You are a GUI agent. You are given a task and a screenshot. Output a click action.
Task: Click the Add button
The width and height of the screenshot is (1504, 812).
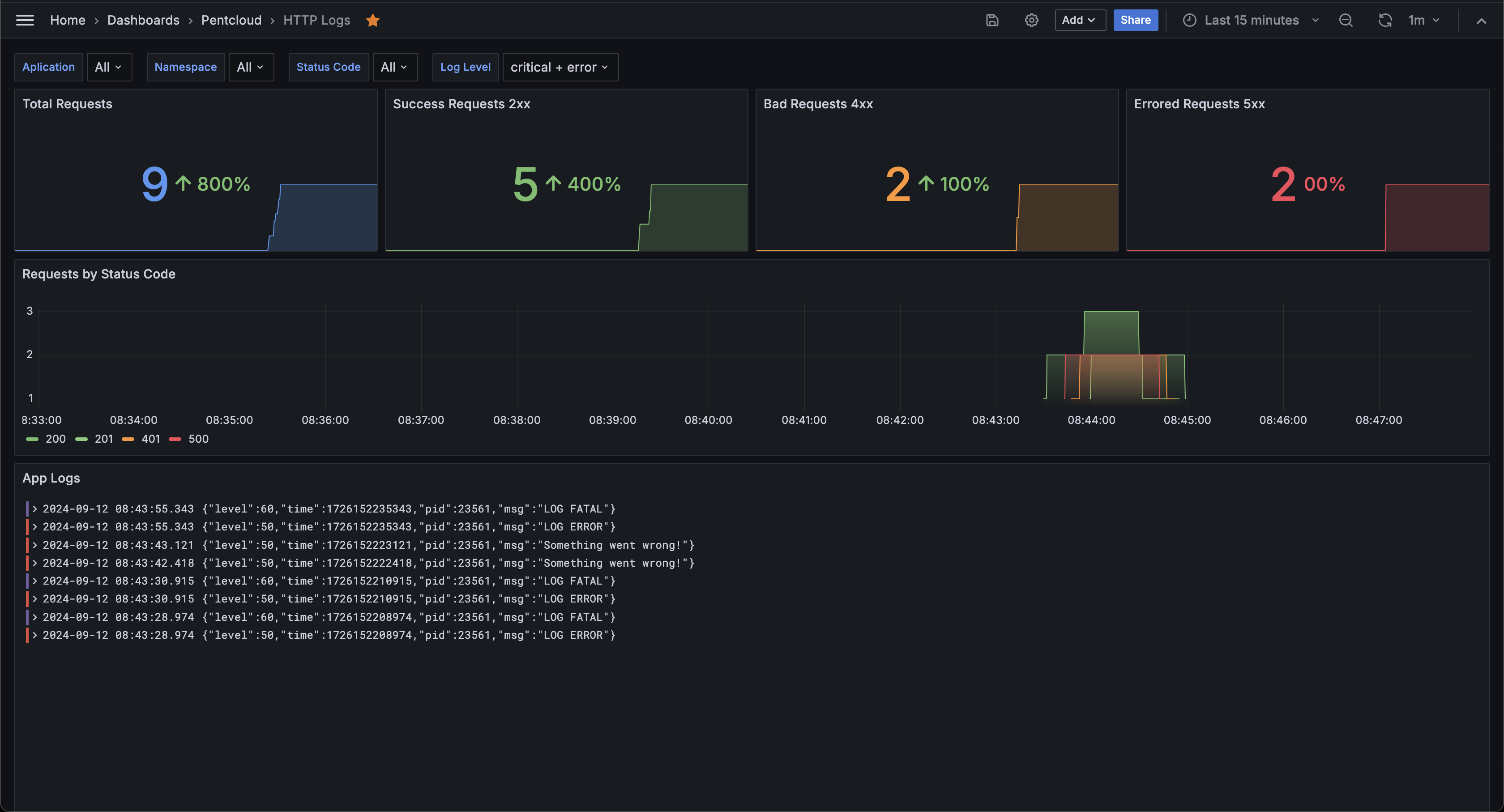click(1079, 21)
